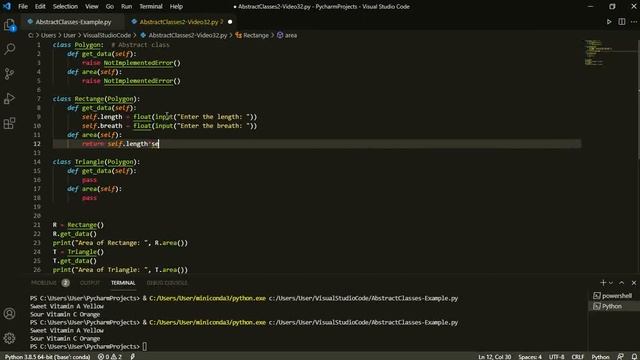Open the Edit menu
The image size is (640, 360).
click(40, 7)
